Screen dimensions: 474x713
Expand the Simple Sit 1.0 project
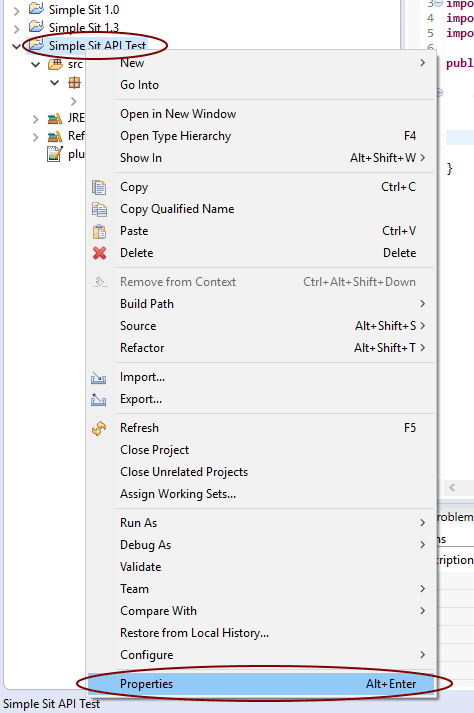pos(17,10)
